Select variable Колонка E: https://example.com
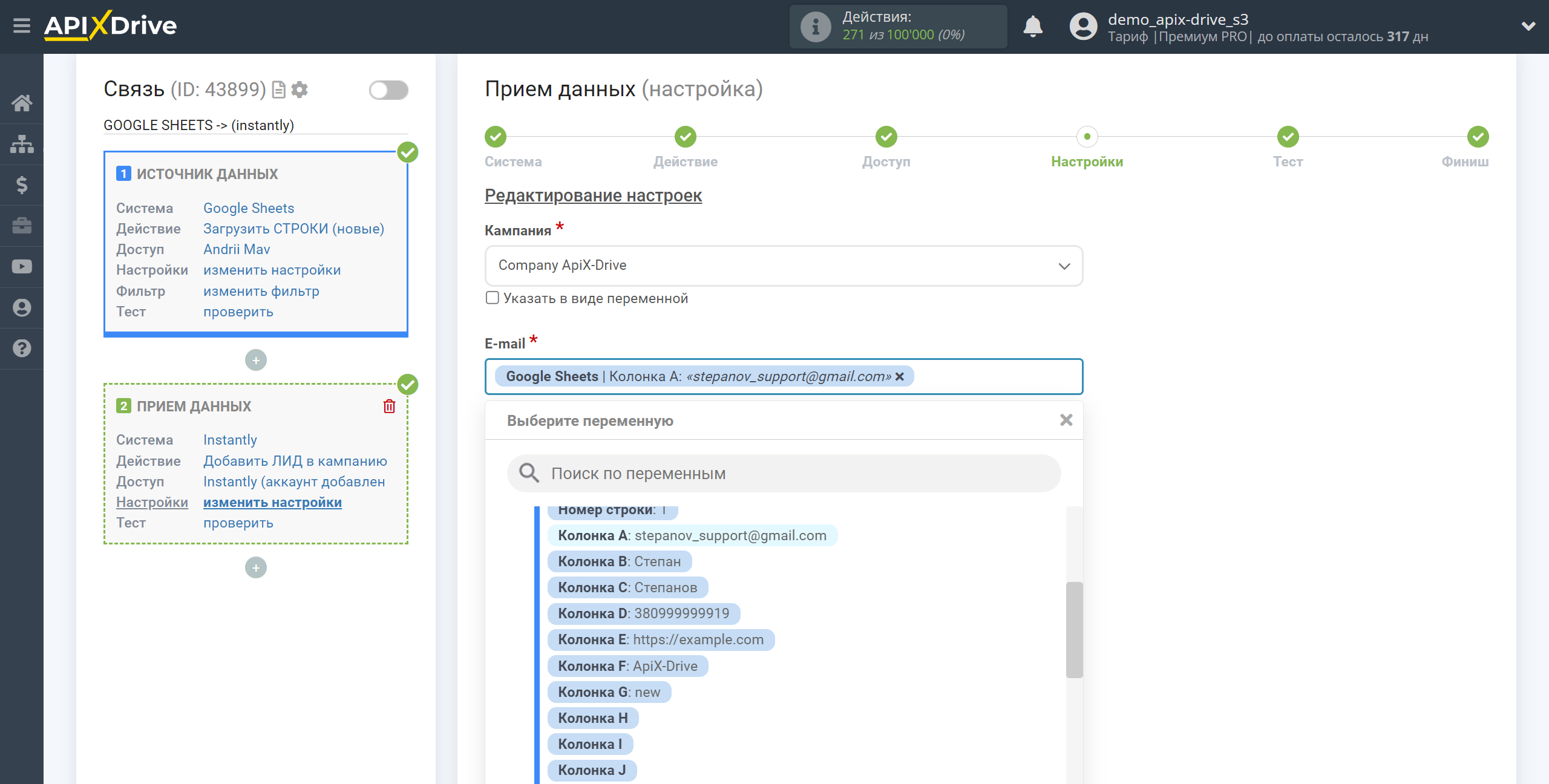The image size is (1549, 784). 661,639
